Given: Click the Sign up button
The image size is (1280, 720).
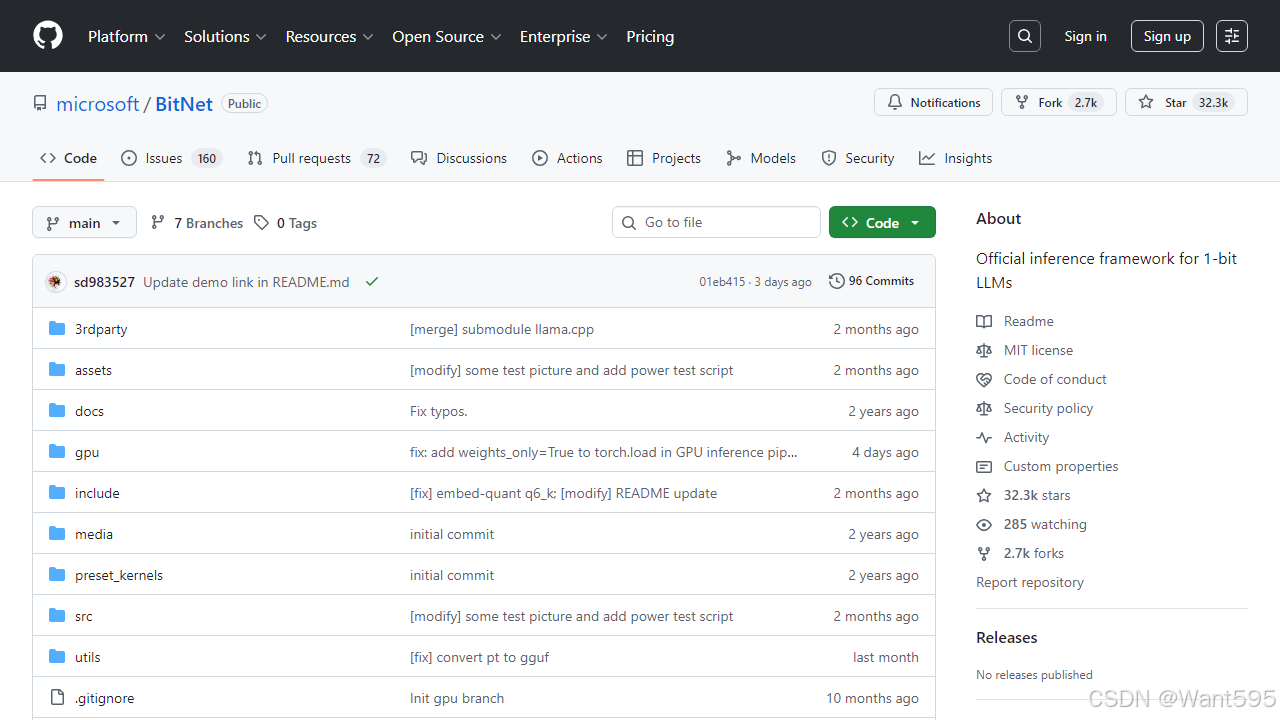Looking at the screenshot, I should 1167,36.
